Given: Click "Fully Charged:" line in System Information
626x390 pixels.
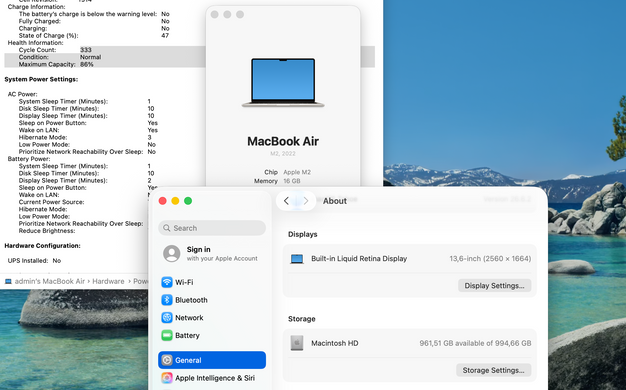Looking at the screenshot, I should pyautogui.click(x=94, y=21).
